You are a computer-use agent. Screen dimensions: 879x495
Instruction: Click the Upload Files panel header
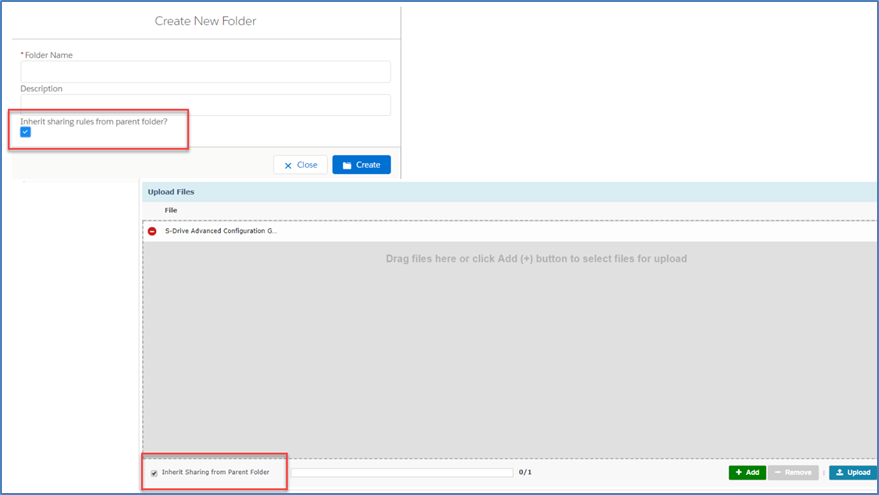[x=171, y=191]
